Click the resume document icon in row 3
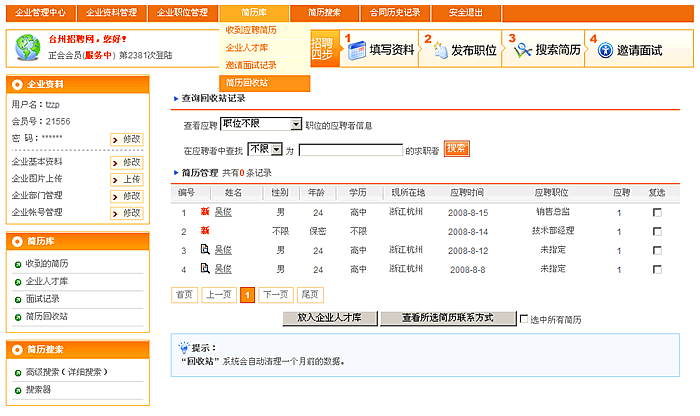Viewport: 700px width, 416px height. pos(205,249)
